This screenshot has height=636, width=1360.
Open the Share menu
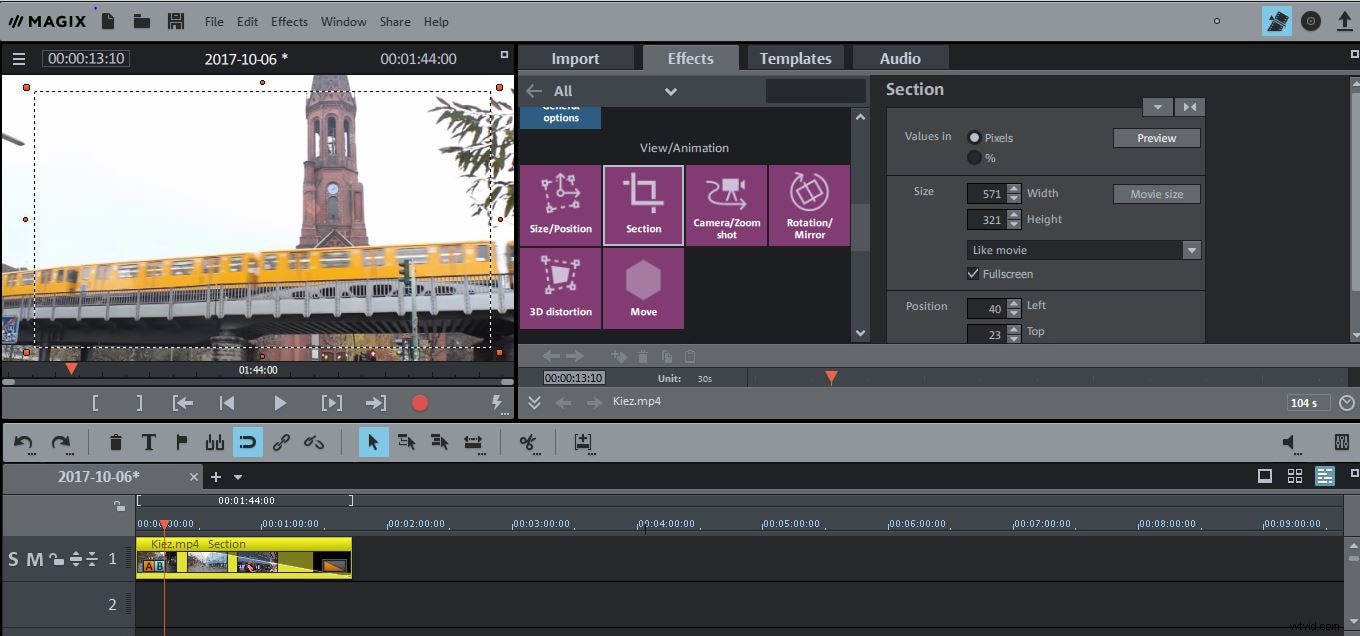click(394, 21)
